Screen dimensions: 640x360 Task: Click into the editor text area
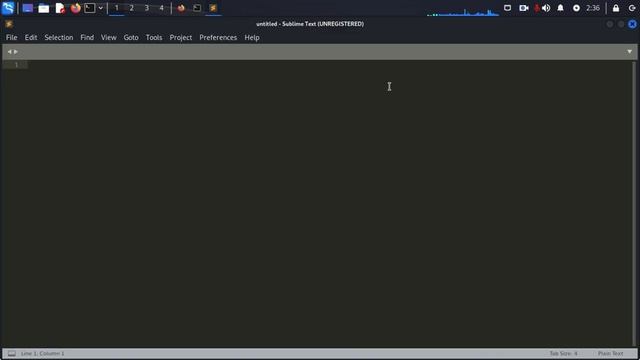pyautogui.click(x=329, y=204)
